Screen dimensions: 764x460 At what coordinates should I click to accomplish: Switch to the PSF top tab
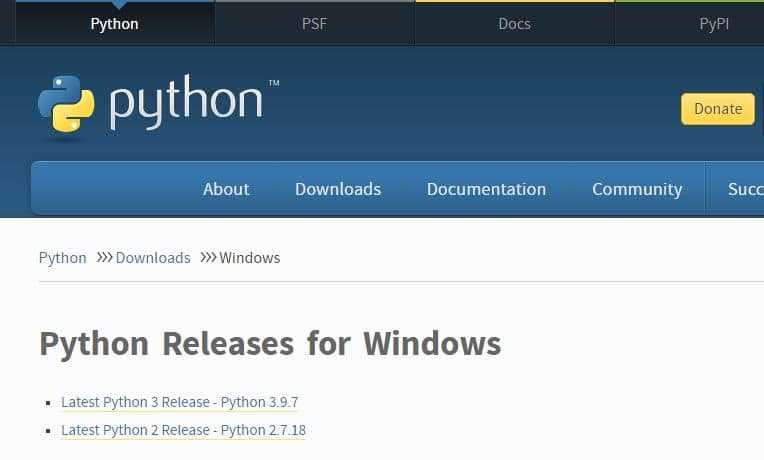314,23
